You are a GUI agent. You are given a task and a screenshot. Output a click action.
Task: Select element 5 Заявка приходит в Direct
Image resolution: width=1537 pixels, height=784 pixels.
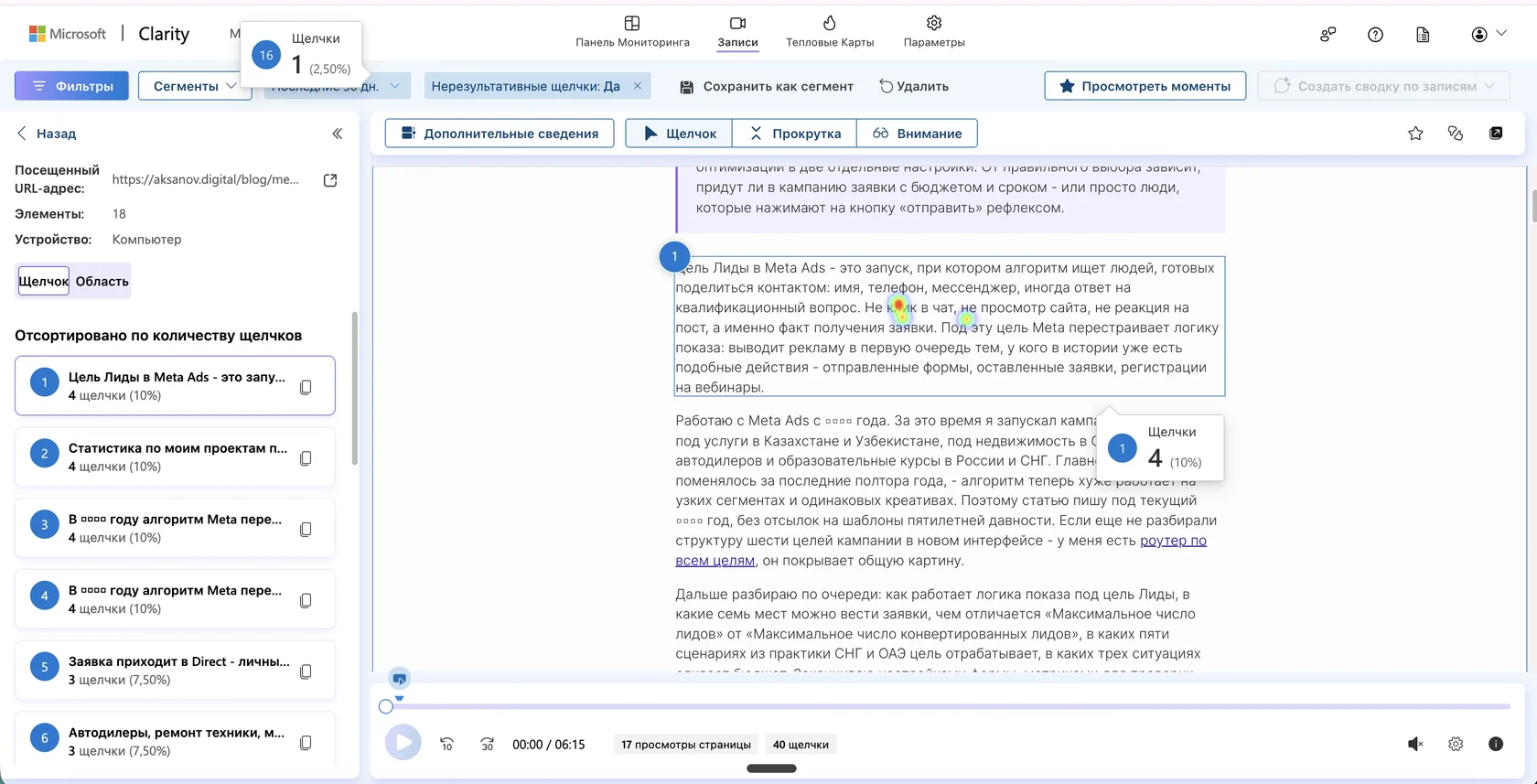pyautogui.click(x=175, y=671)
